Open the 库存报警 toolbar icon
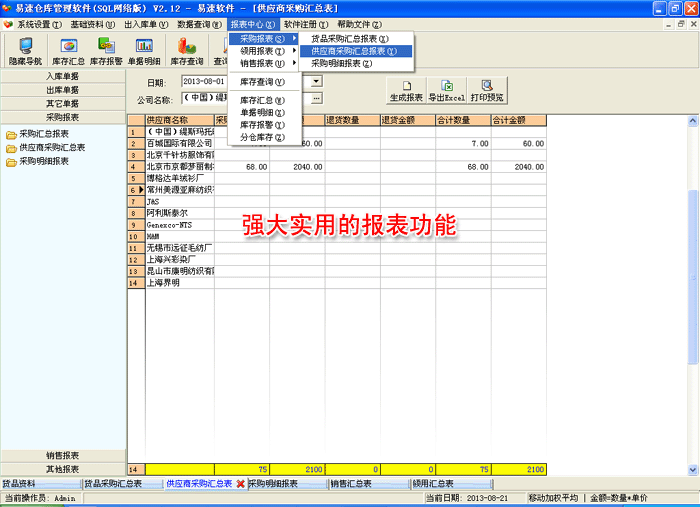Image resolution: width=700 pixels, height=507 pixels. tap(106, 51)
